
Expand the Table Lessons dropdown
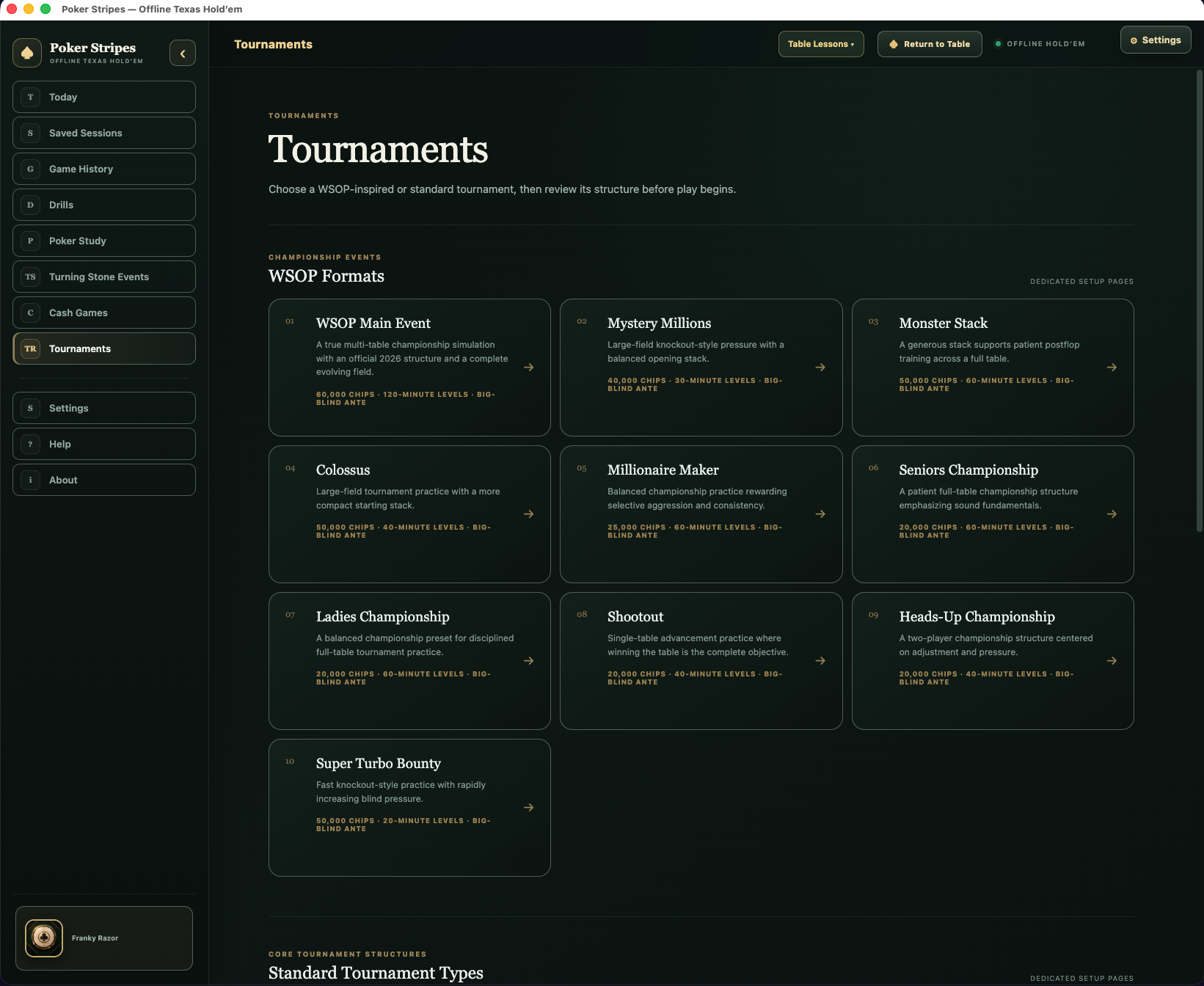point(821,44)
